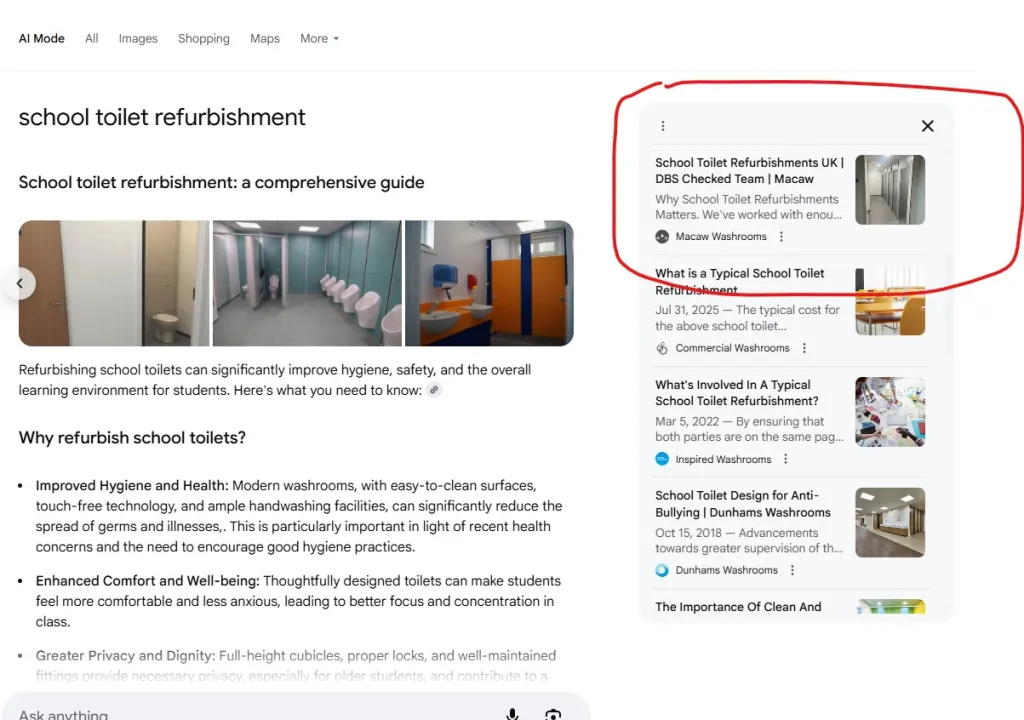Show the previous image with the left arrow

tap(20, 283)
